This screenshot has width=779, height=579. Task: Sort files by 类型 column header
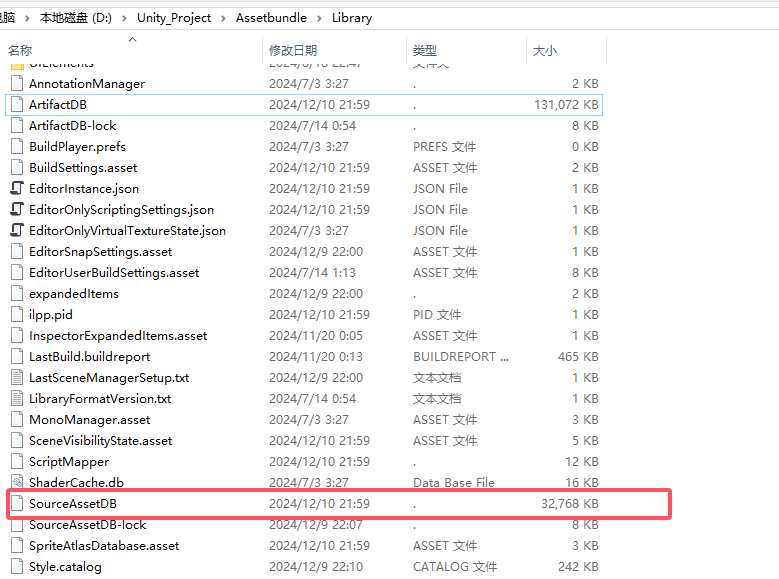point(425,50)
